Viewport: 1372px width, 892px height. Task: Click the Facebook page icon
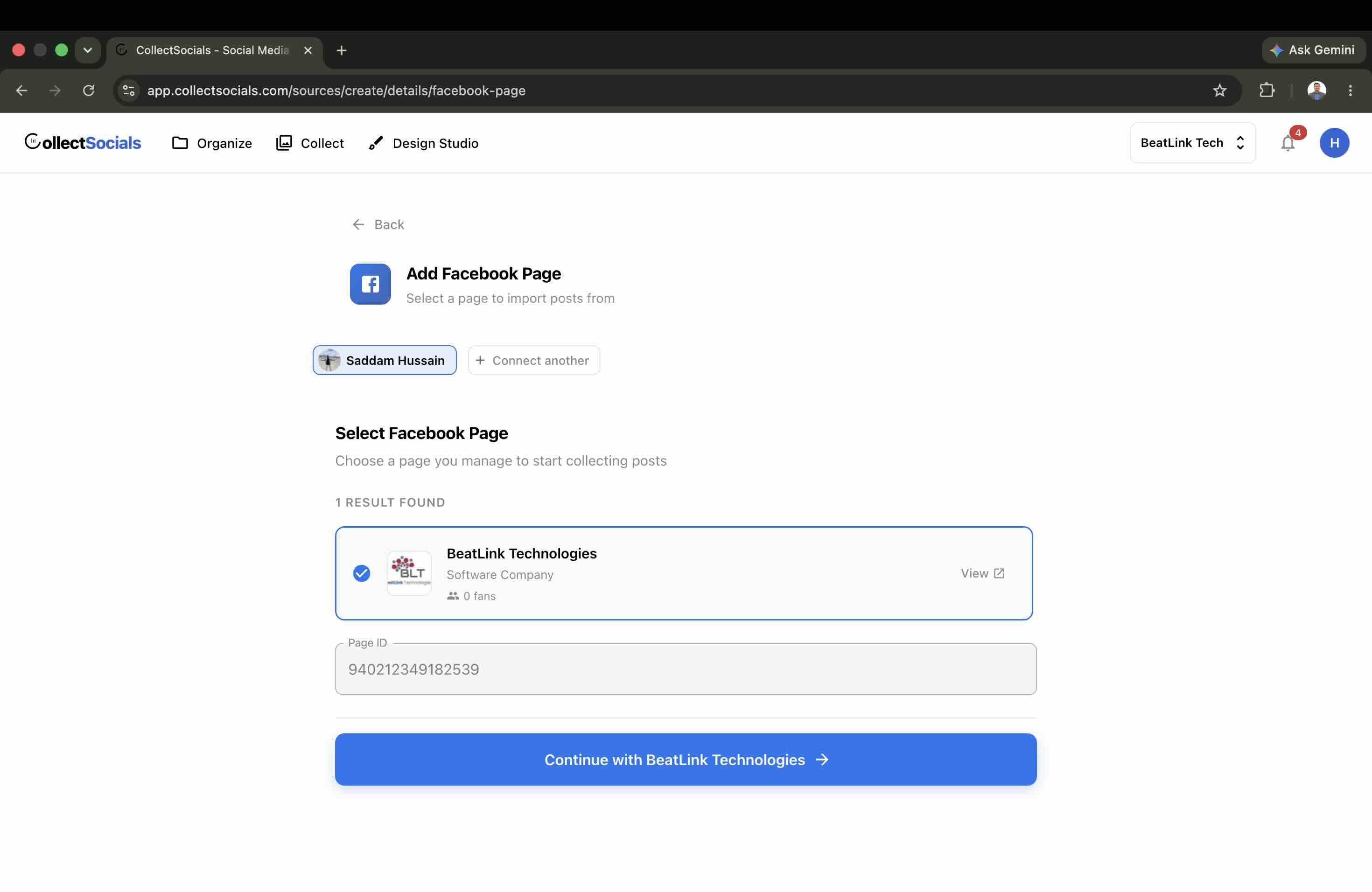tap(370, 284)
